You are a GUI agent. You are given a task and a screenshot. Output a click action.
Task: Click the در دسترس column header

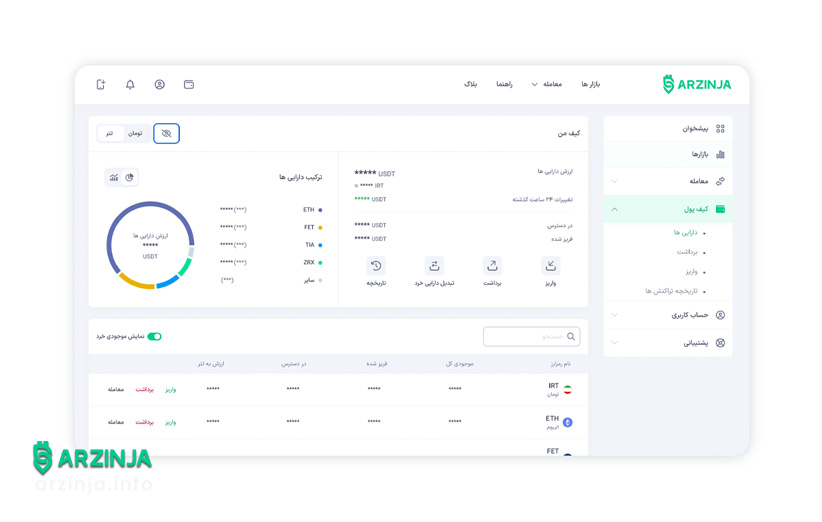coord(294,364)
